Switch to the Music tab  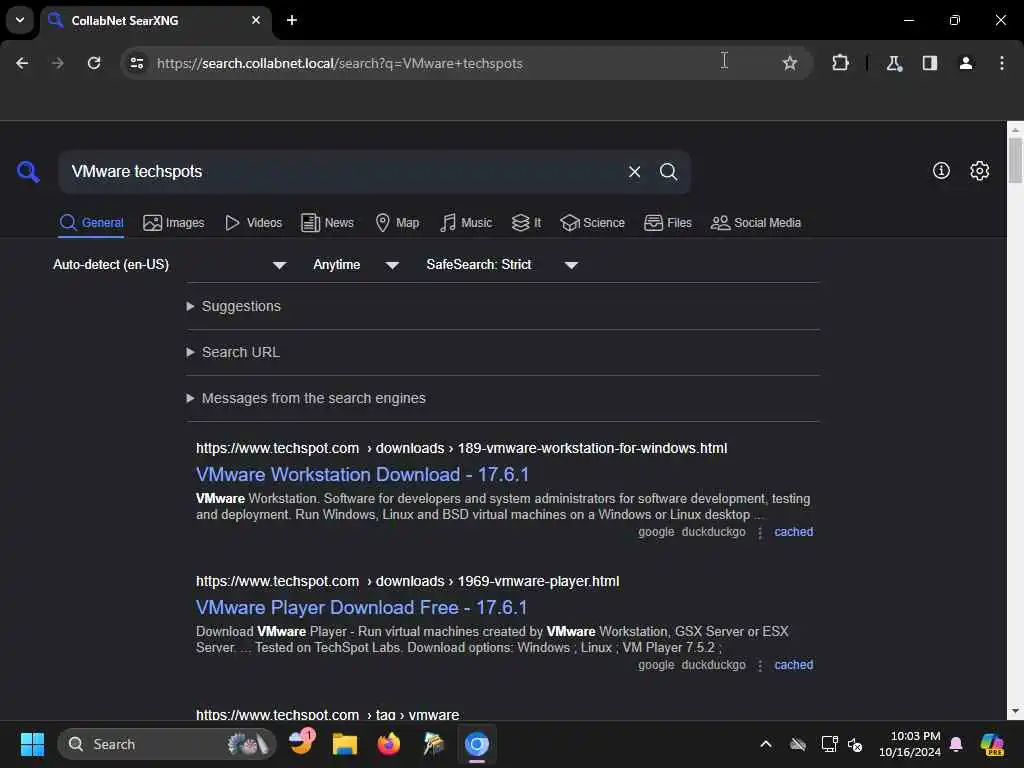[466, 223]
